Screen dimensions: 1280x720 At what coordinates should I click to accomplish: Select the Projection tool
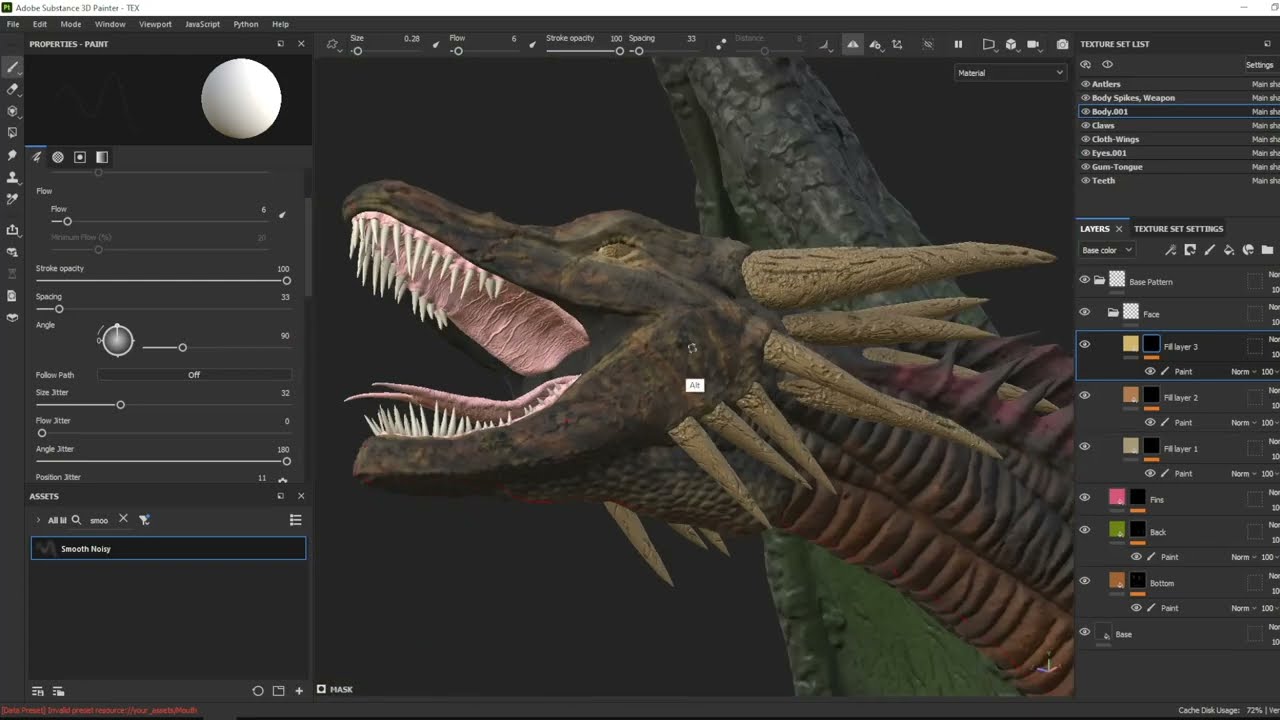click(x=12, y=111)
